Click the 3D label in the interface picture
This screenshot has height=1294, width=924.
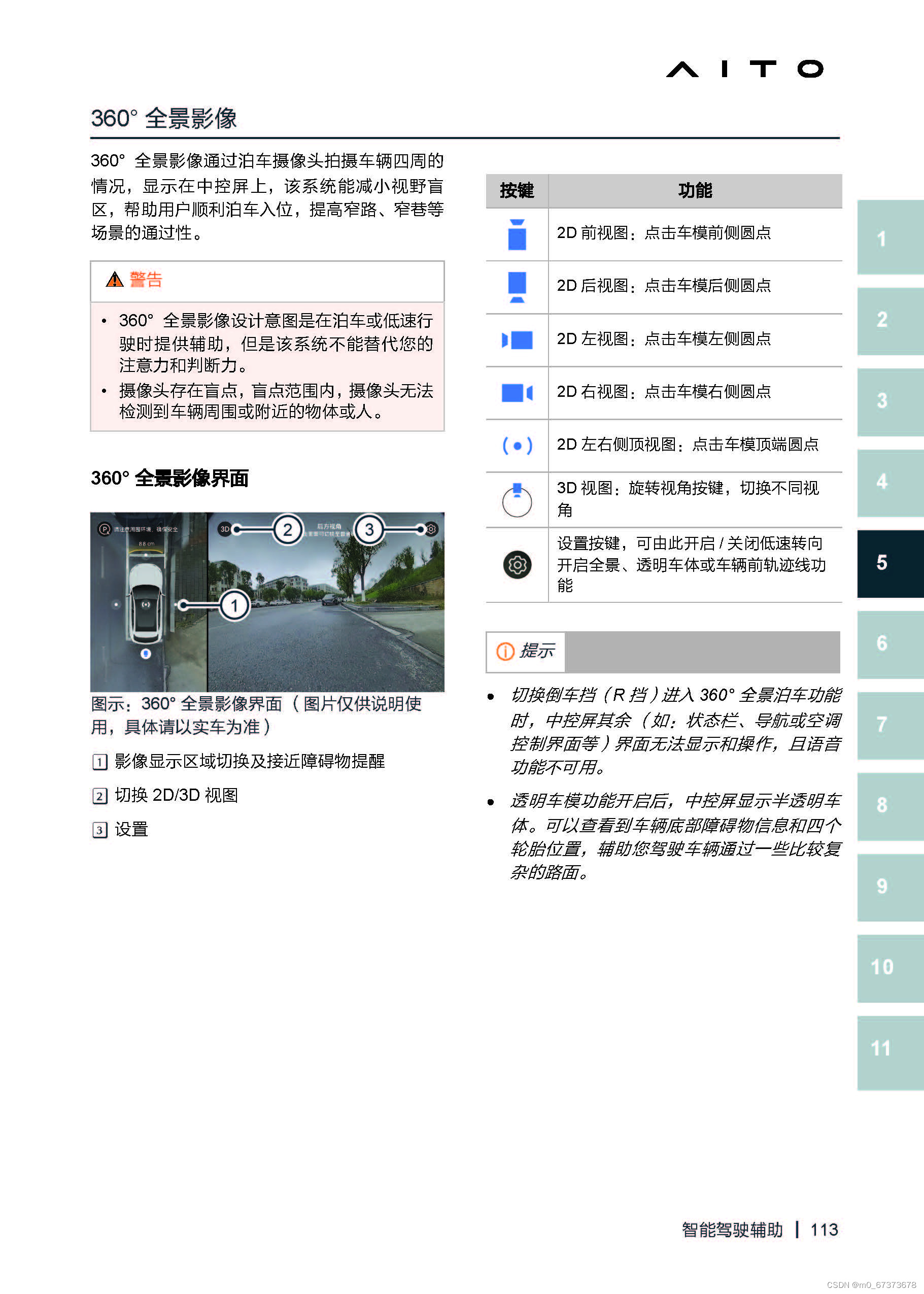(225, 529)
